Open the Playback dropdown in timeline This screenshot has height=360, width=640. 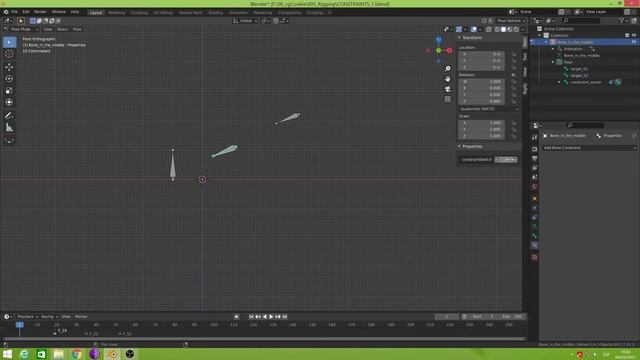27,317
